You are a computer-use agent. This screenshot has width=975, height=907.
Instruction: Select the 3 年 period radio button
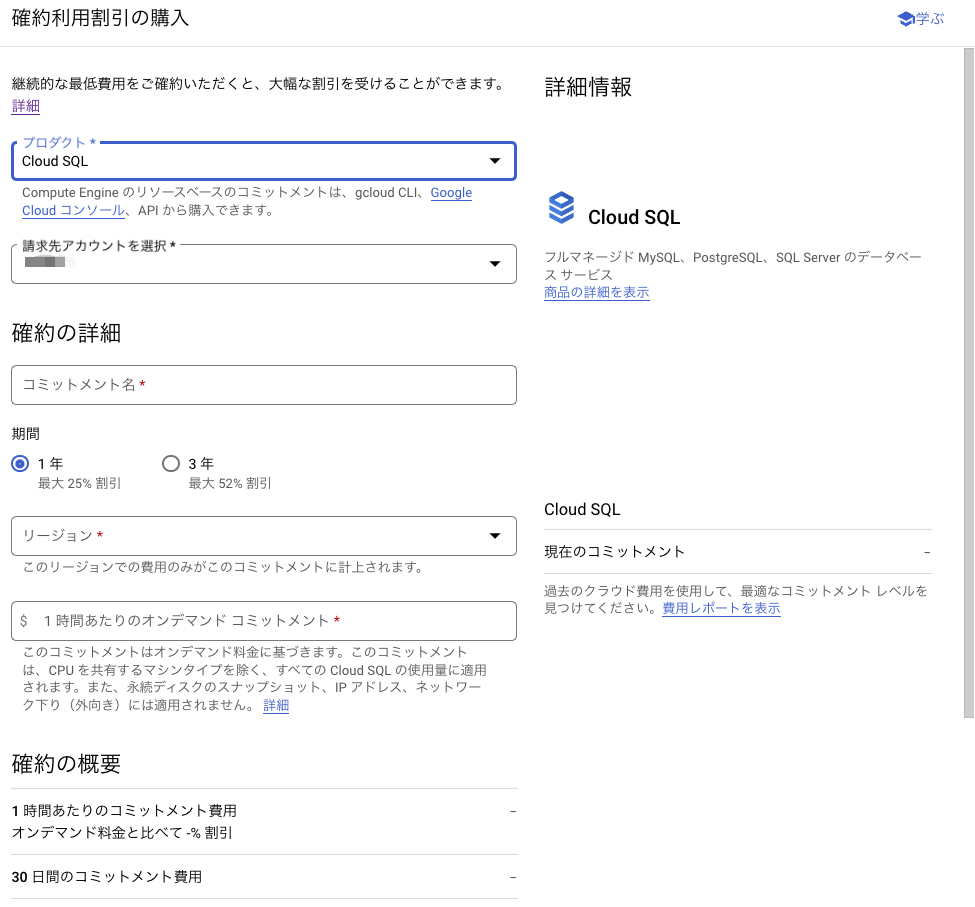[170, 463]
